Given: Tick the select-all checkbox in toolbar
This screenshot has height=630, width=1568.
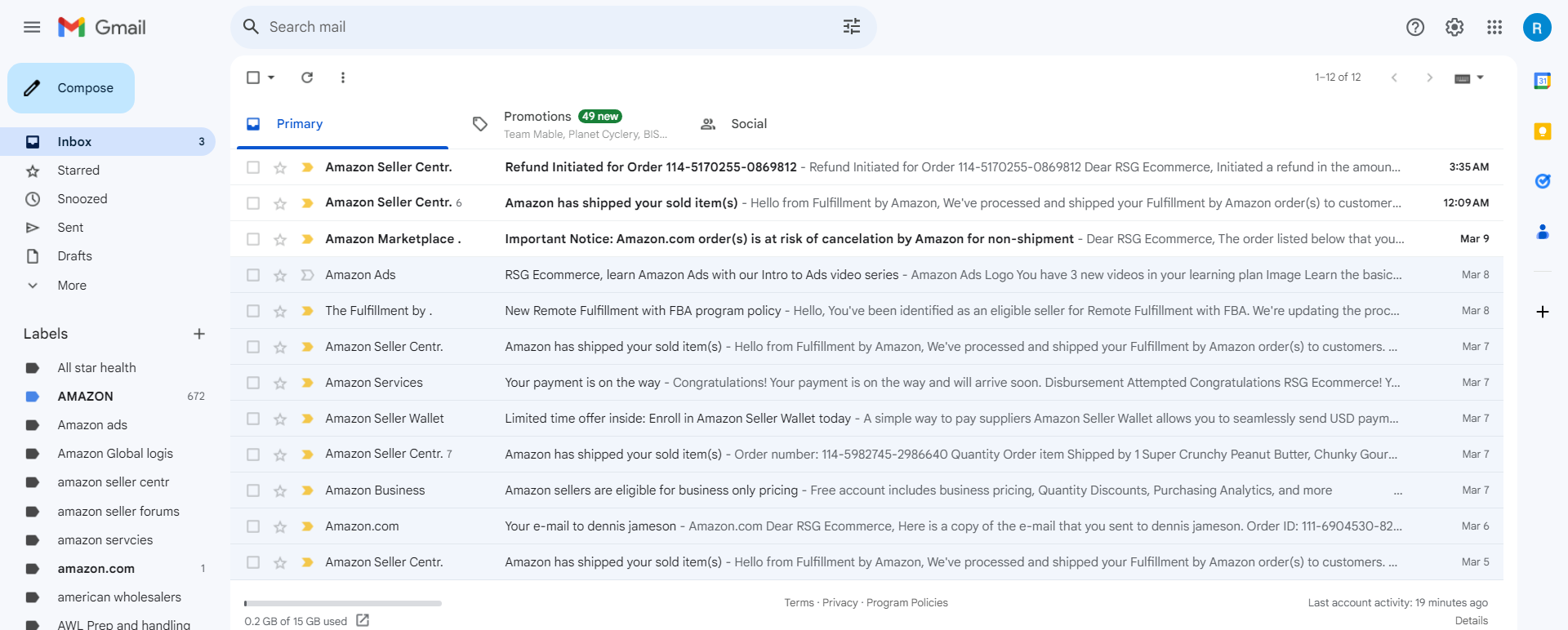Looking at the screenshot, I should point(253,78).
